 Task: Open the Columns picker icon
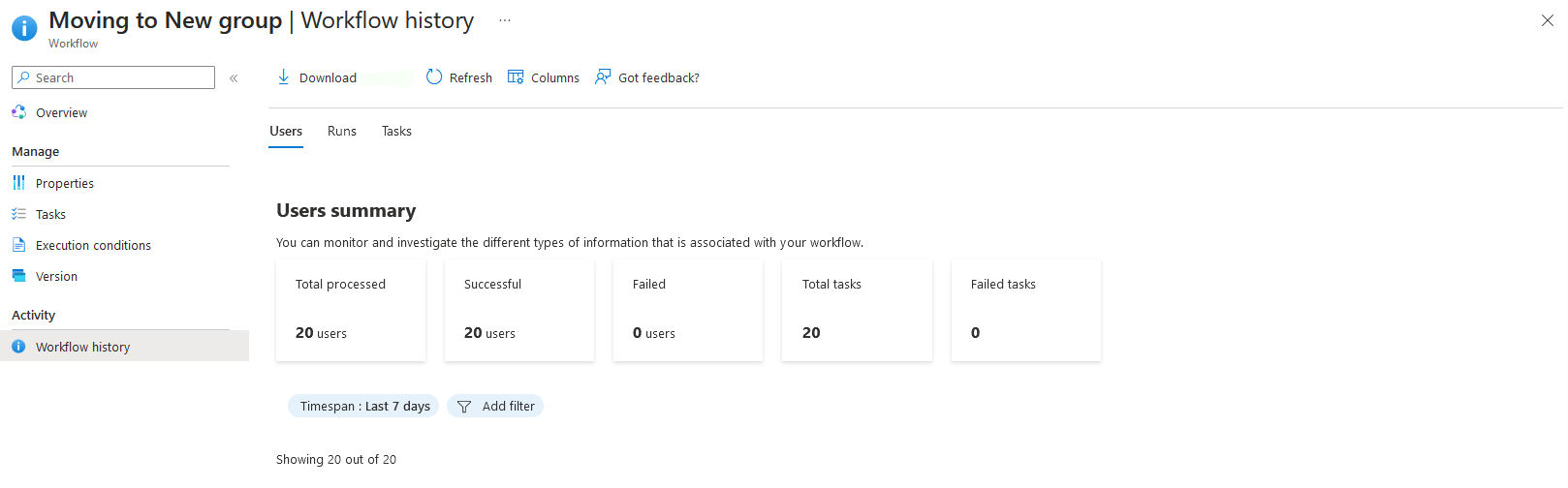click(x=516, y=77)
